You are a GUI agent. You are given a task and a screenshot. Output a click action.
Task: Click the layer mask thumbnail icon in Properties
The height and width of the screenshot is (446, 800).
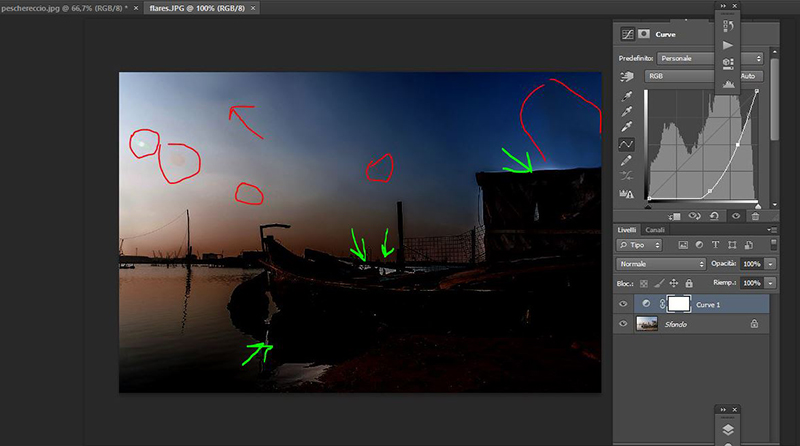click(644, 33)
